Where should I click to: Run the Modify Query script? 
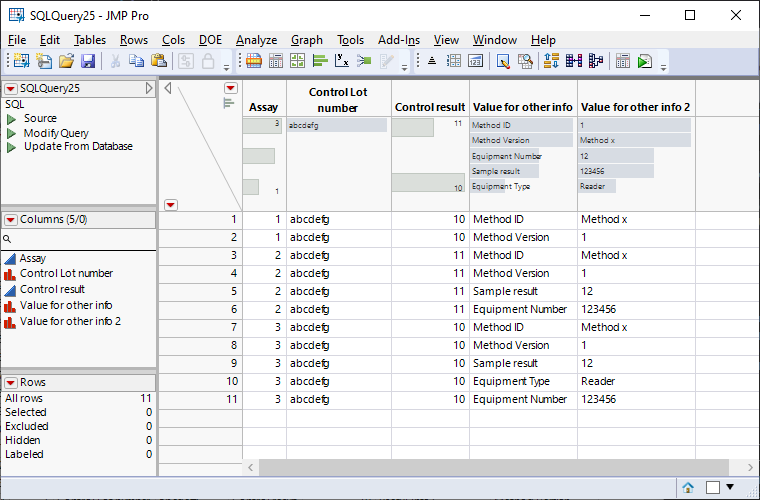point(11,134)
